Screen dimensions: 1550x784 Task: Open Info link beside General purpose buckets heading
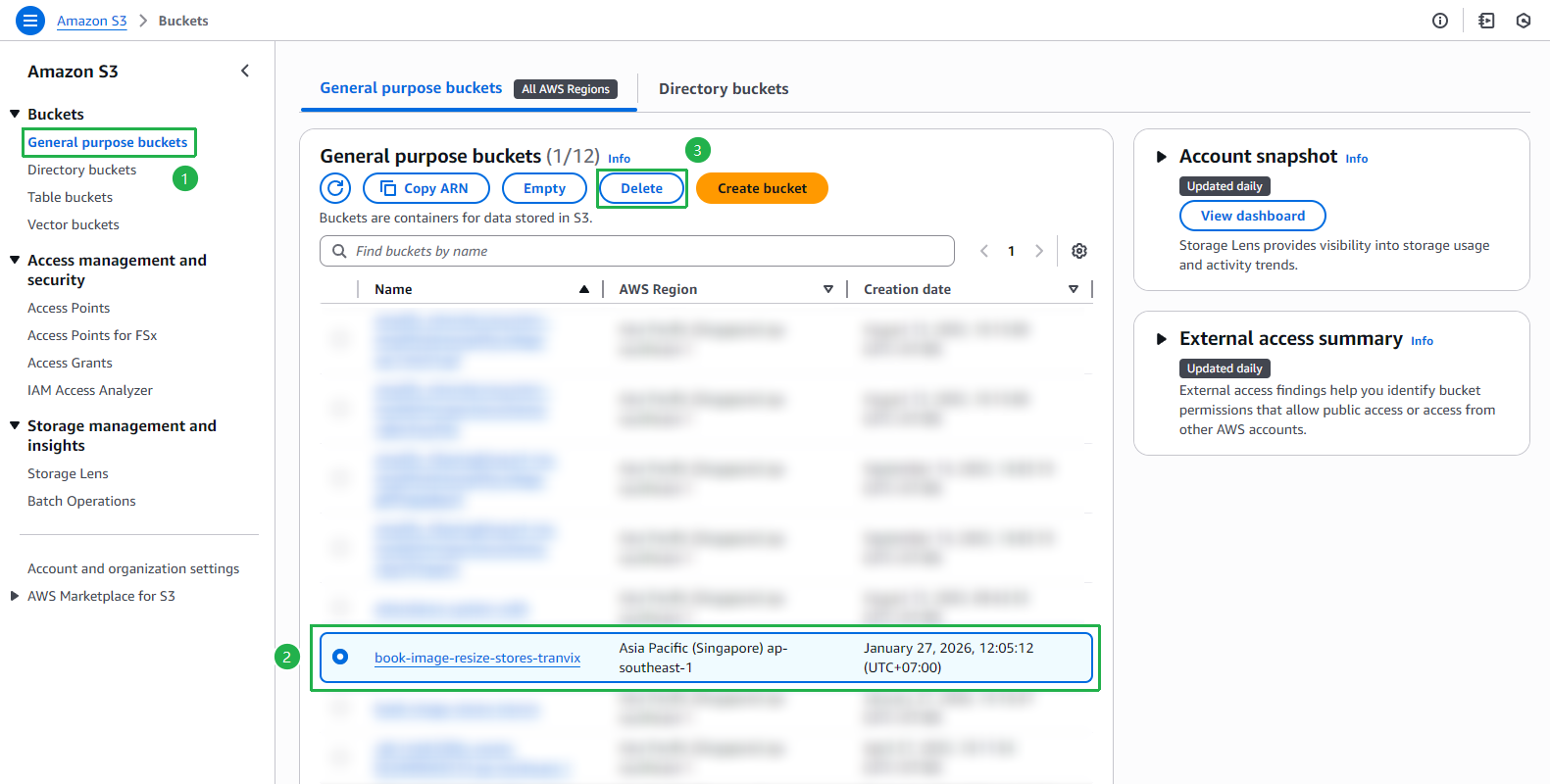[620, 159]
